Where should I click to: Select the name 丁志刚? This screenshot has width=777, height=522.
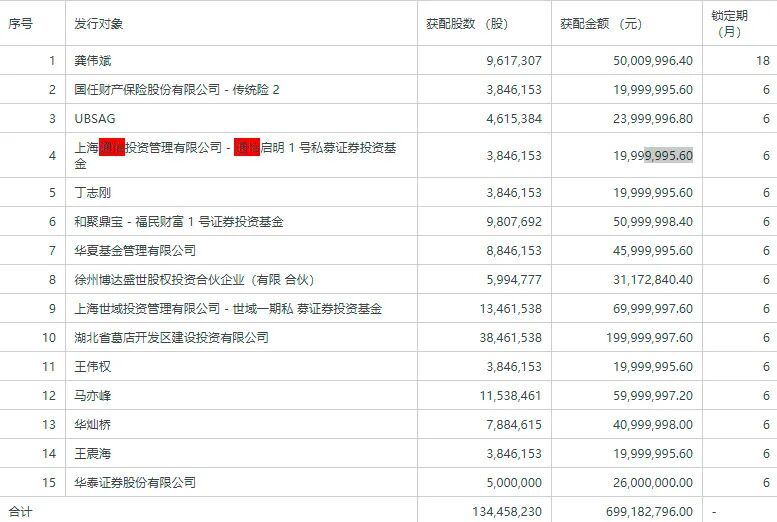[x=93, y=192]
